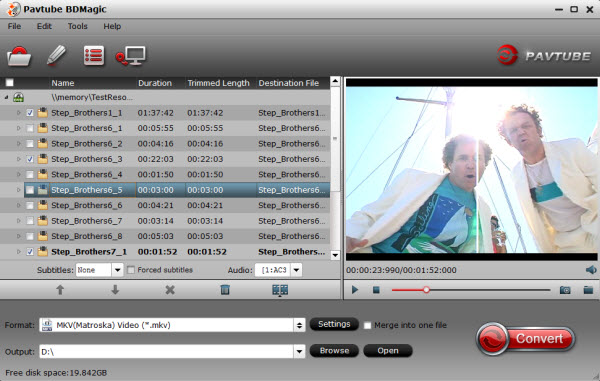Select the Step_Brothers6_8 row name
600x381 pixels.
click(87, 236)
